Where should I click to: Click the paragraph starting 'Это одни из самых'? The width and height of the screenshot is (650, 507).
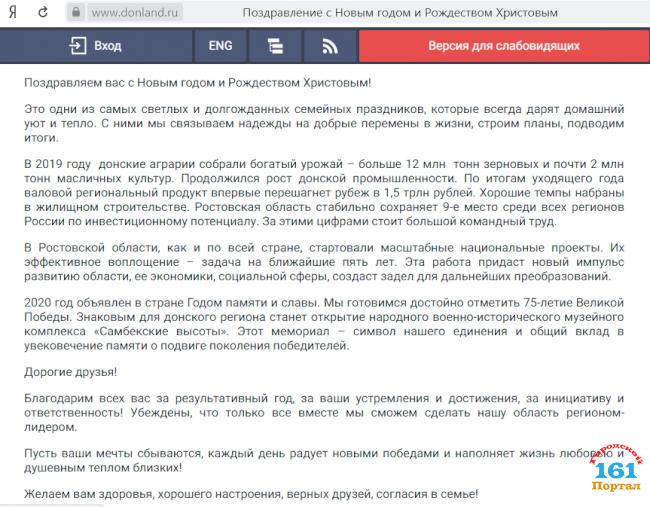click(x=324, y=123)
